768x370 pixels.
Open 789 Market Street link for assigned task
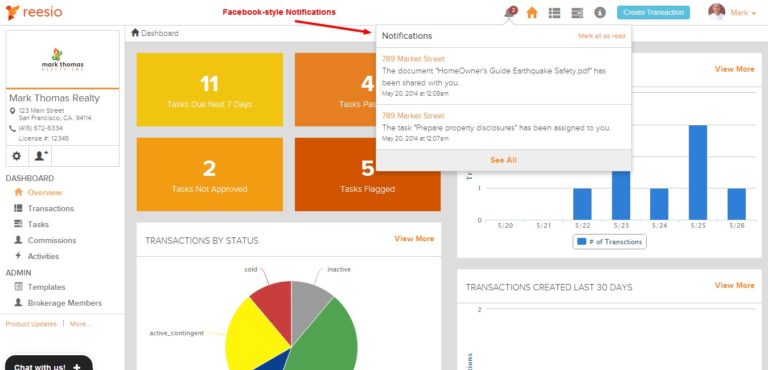pos(413,116)
